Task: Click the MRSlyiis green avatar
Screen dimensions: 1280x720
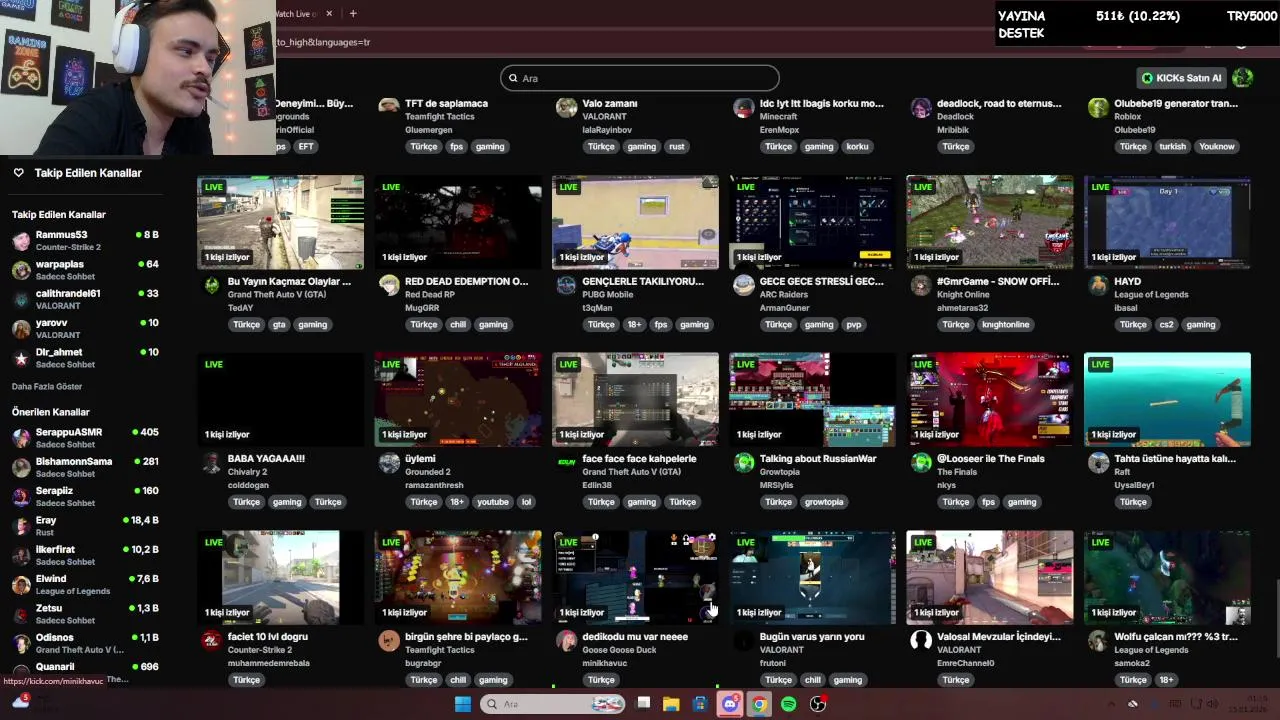Action: pyautogui.click(x=744, y=462)
